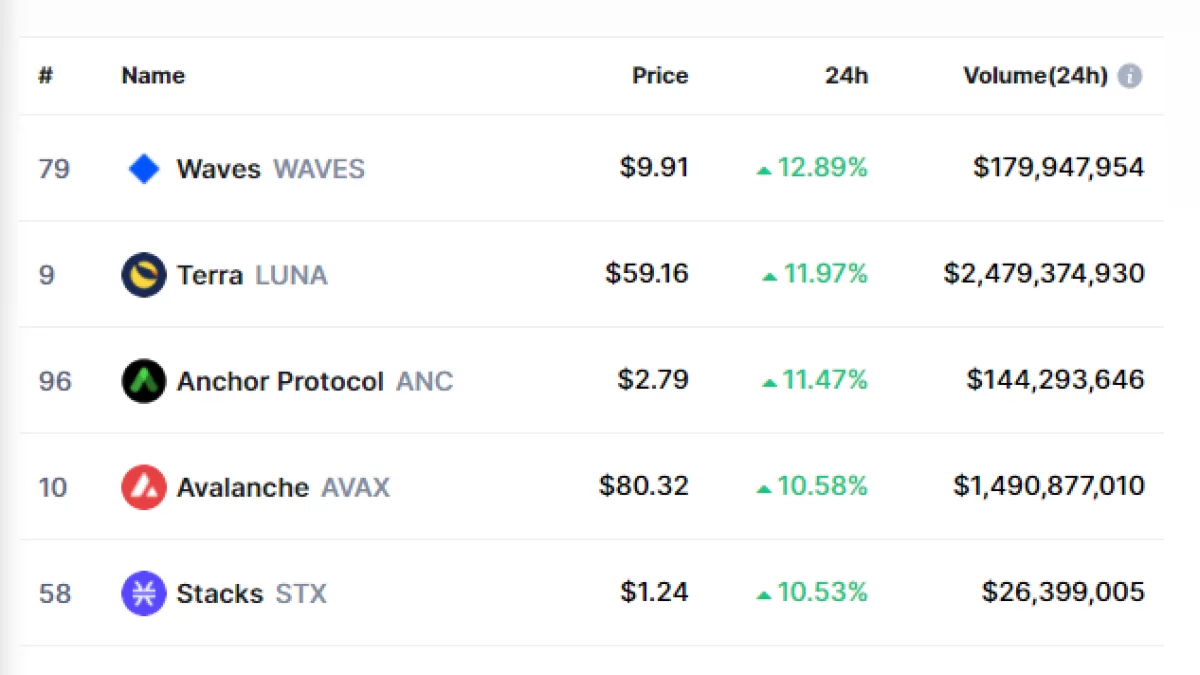
Task: Click the Waves blue diamond icon
Action: (x=144, y=169)
